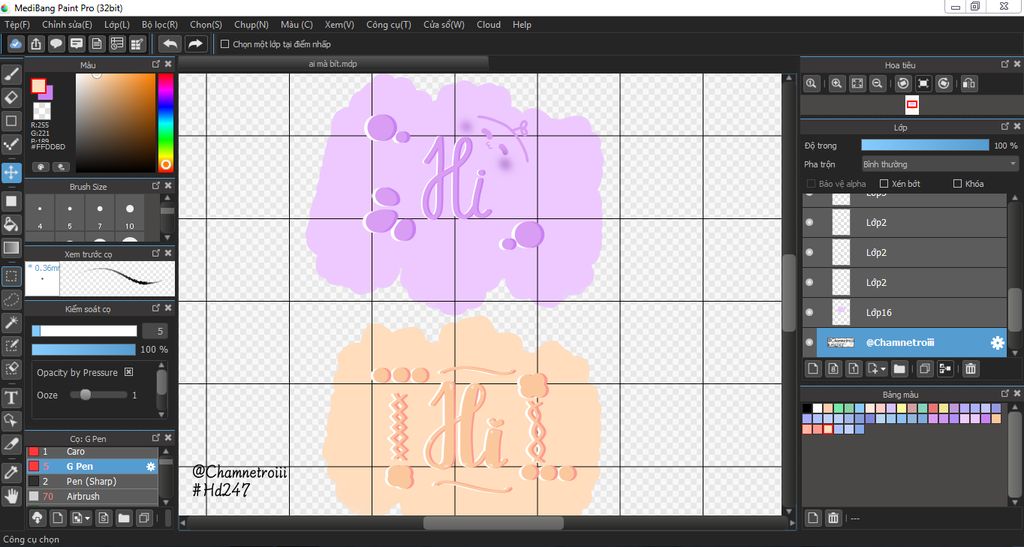The height and width of the screenshot is (547, 1024).
Task: Float the Lớp layer panel via popout icon
Action: pyautogui.click(x=1004, y=127)
